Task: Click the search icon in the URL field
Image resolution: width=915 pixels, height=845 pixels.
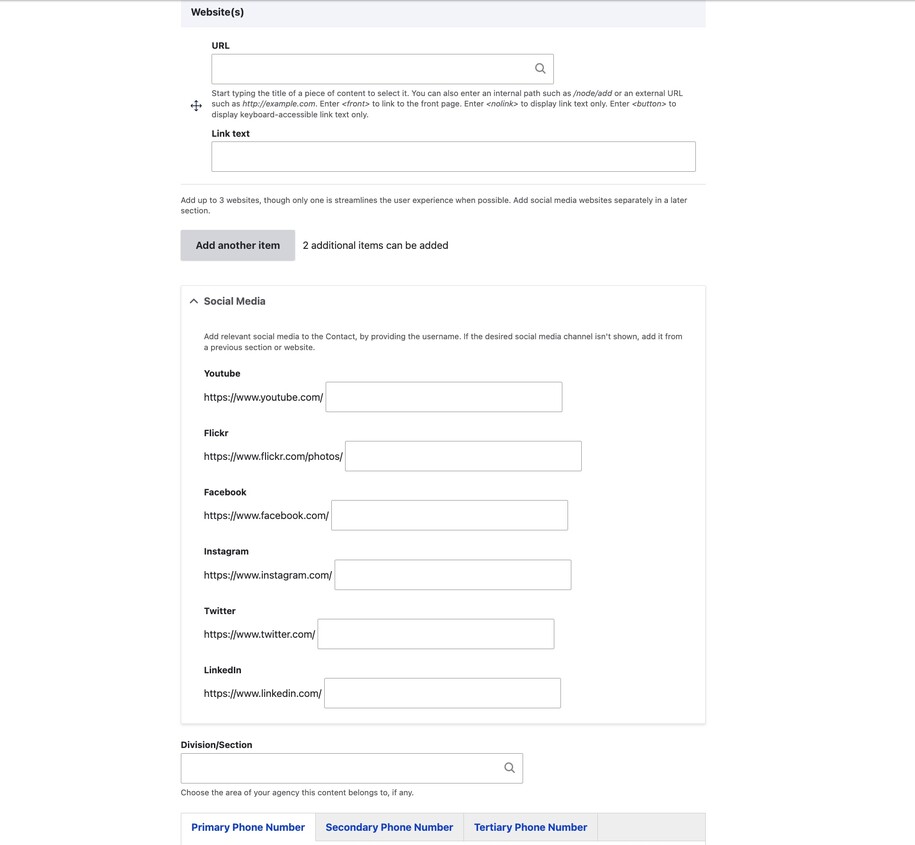Action: pyautogui.click(x=540, y=69)
